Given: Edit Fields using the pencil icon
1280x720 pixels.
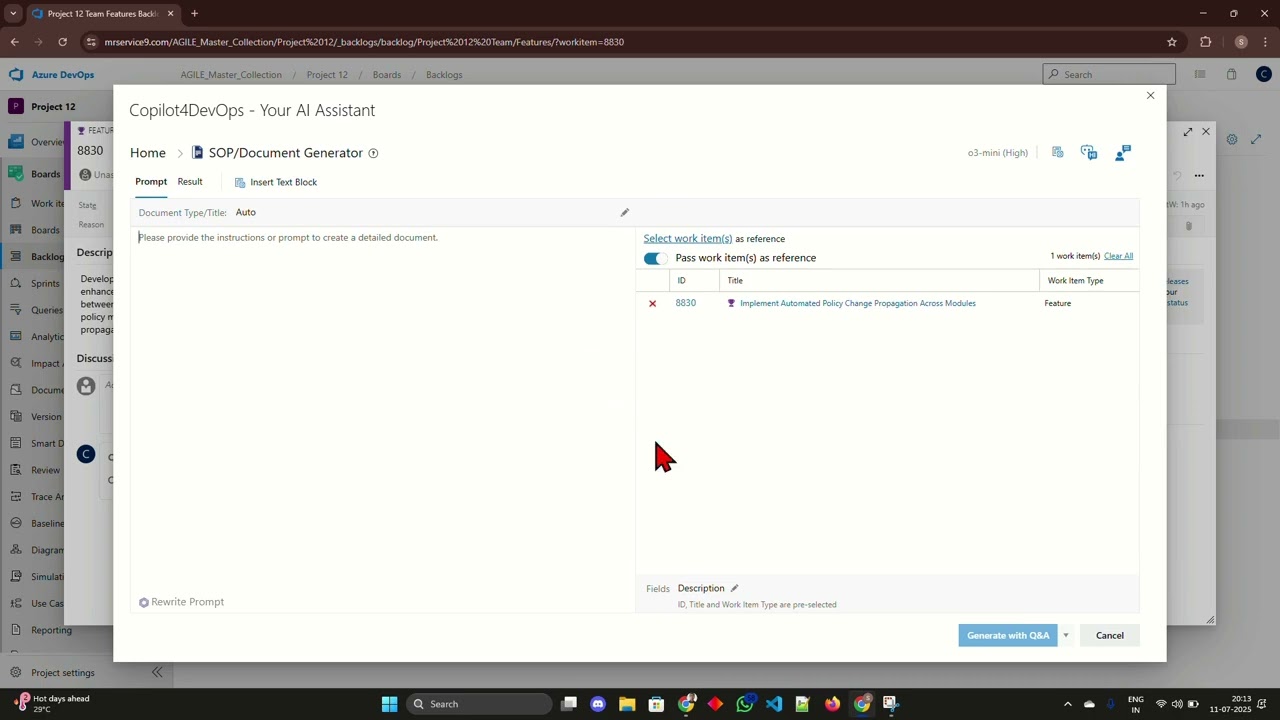Looking at the screenshot, I should point(734,588).
